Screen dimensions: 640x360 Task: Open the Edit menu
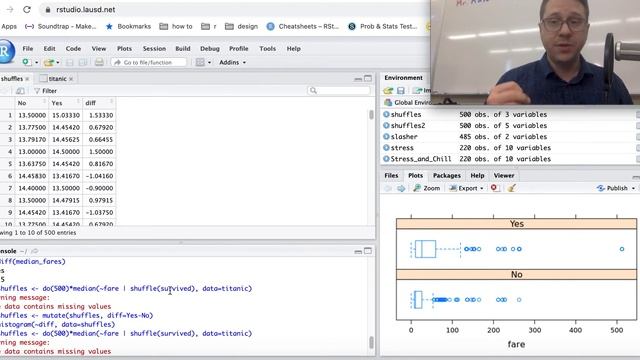(49, 49)
